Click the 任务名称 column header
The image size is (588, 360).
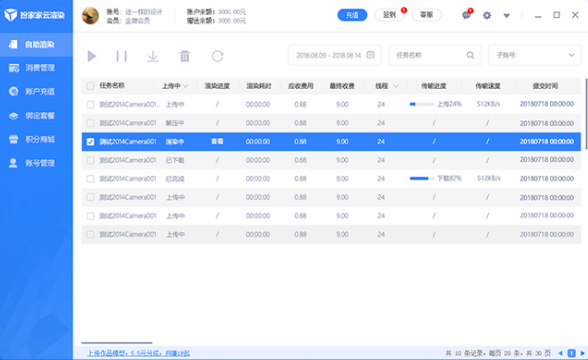click(112, 86)
